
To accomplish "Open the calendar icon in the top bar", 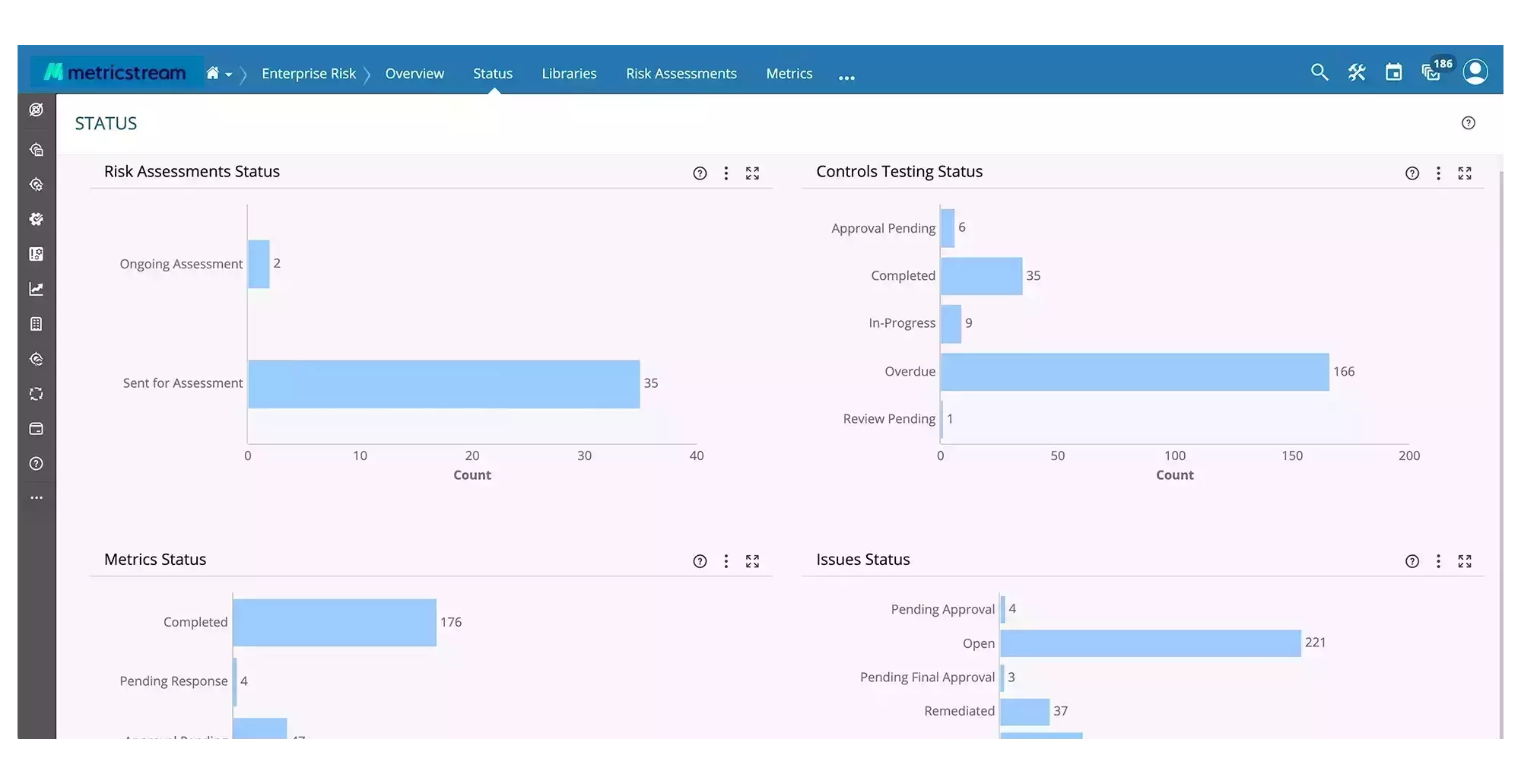I will click(x=1394, y=71).
